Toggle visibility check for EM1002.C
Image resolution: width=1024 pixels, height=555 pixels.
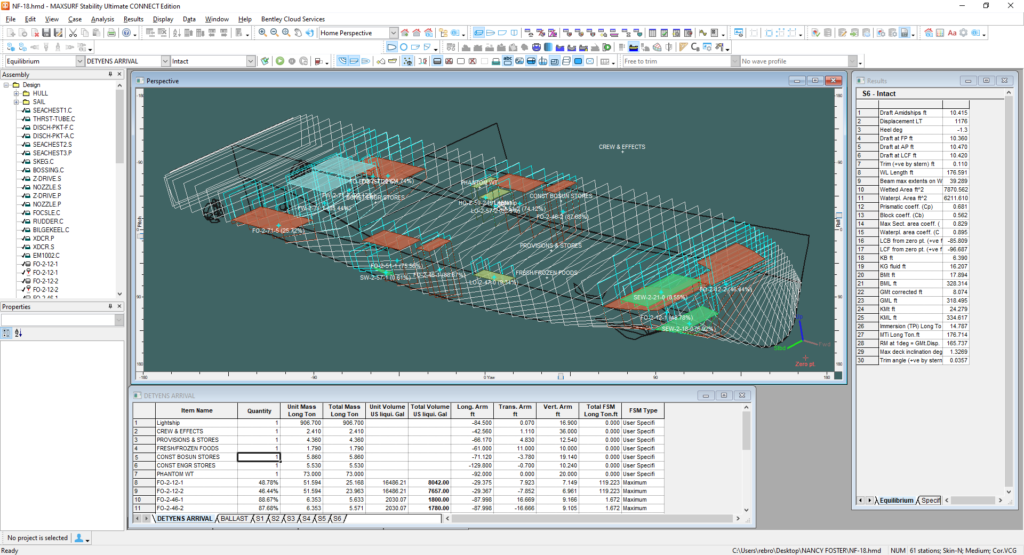pyautogui.click(x=26, y=255)
